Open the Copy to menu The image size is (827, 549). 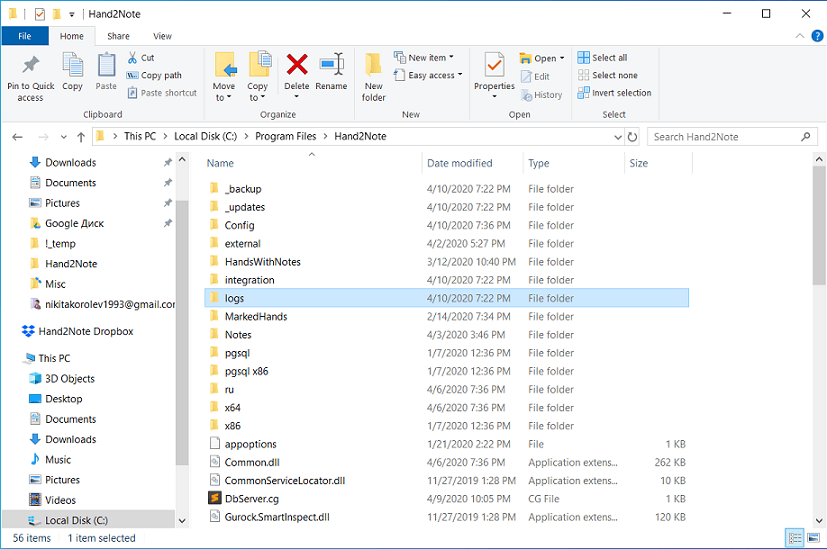pyautogui.click(x=257, y=77)
